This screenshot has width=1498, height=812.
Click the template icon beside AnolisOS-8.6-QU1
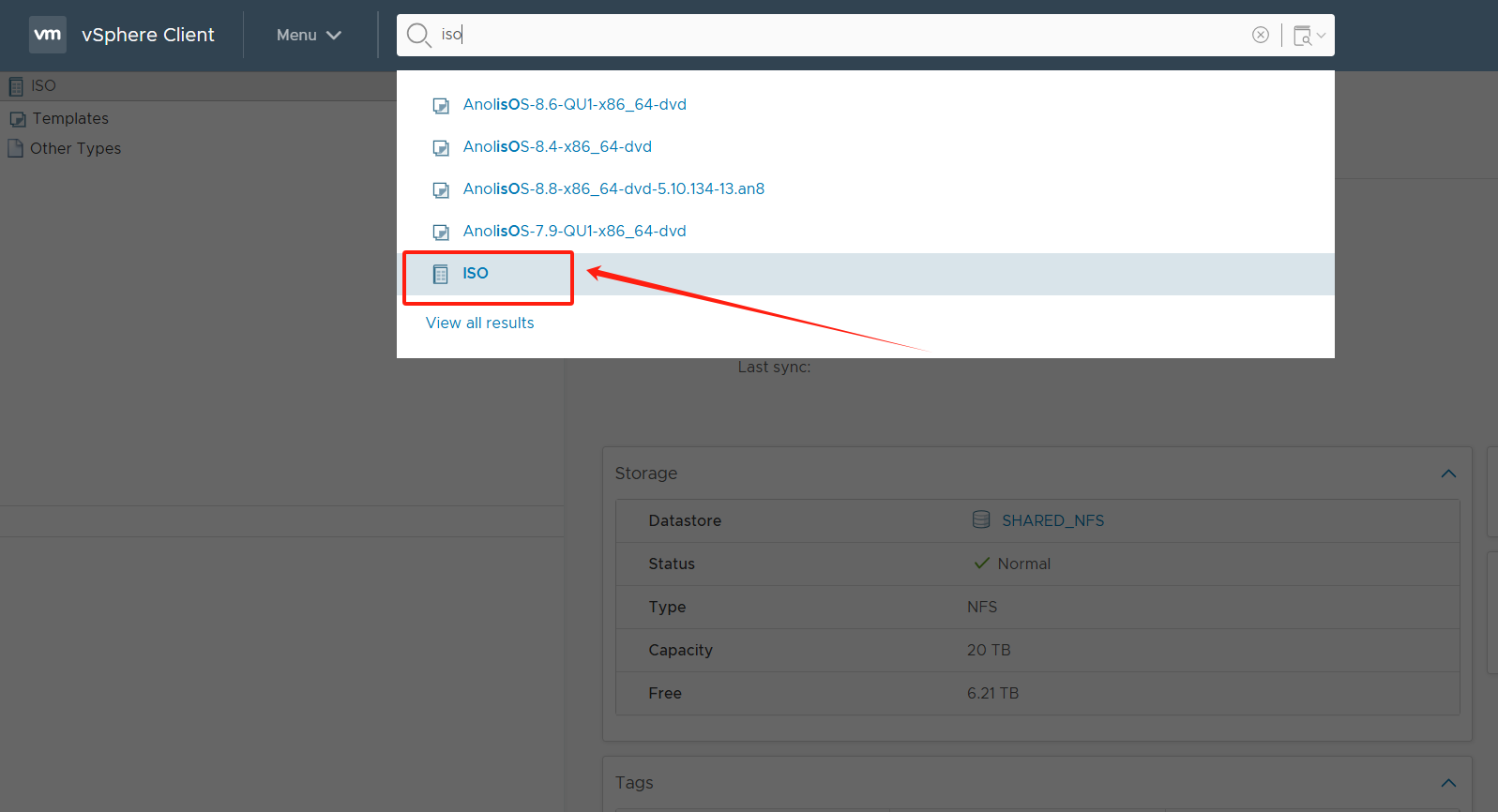click(x=441, y=106)
